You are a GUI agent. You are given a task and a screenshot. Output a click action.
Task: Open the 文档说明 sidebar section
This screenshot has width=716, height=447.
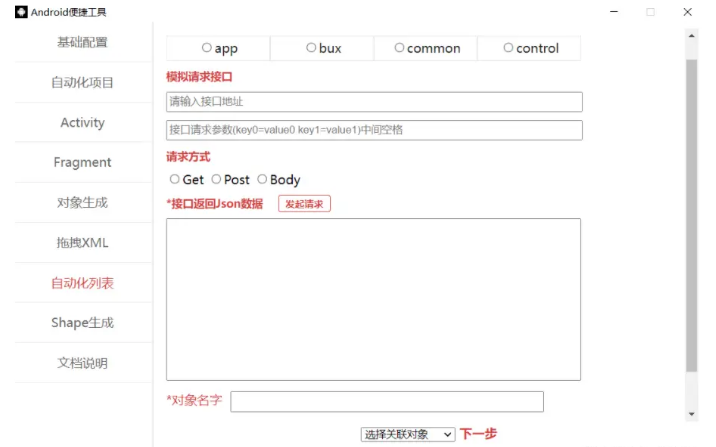(82, 363)
